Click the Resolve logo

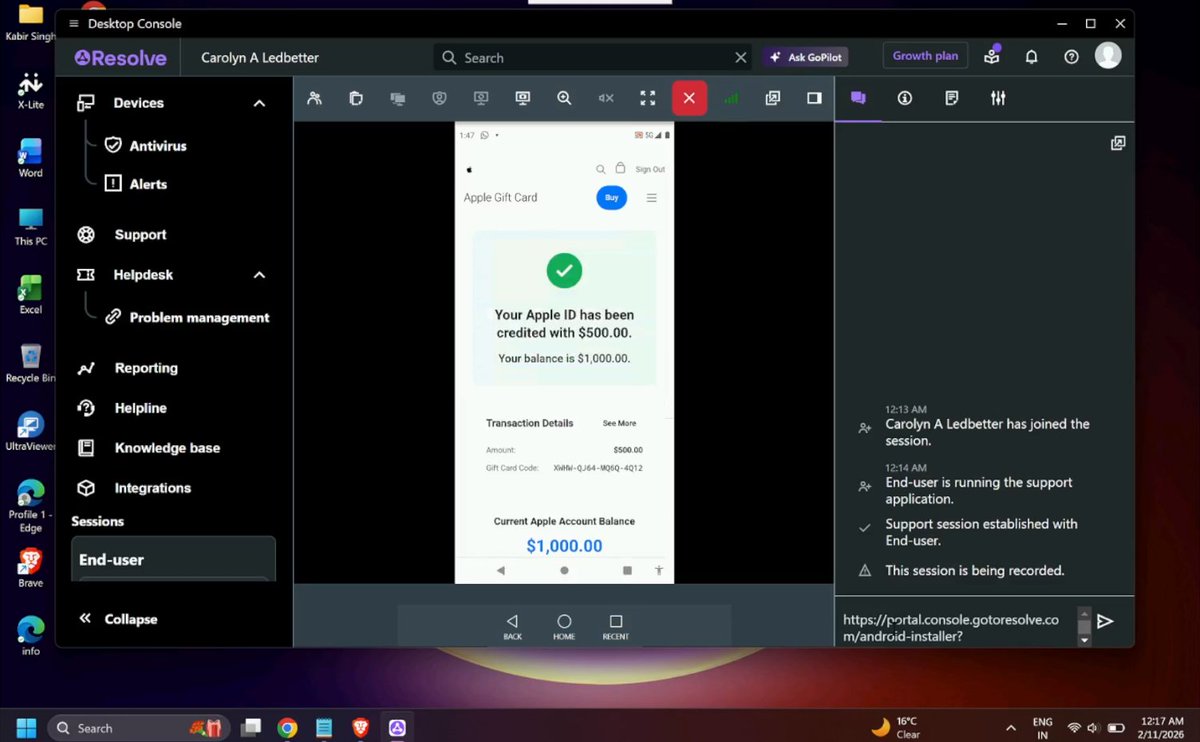(x=120, y=58)
